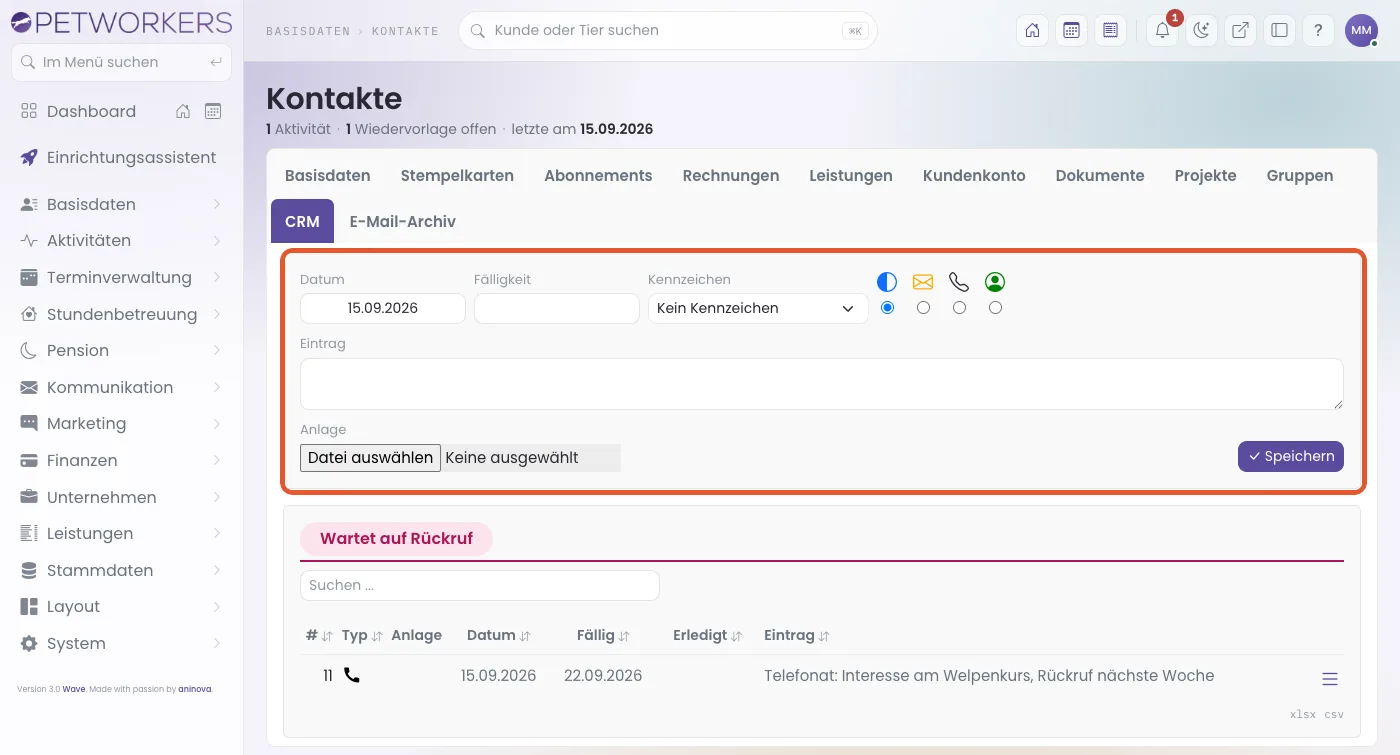The width and height of the screenshot is (1400, 755).
Task: Click the Einrichtungsassistent rocket entry
Action: tap(120, 157)
